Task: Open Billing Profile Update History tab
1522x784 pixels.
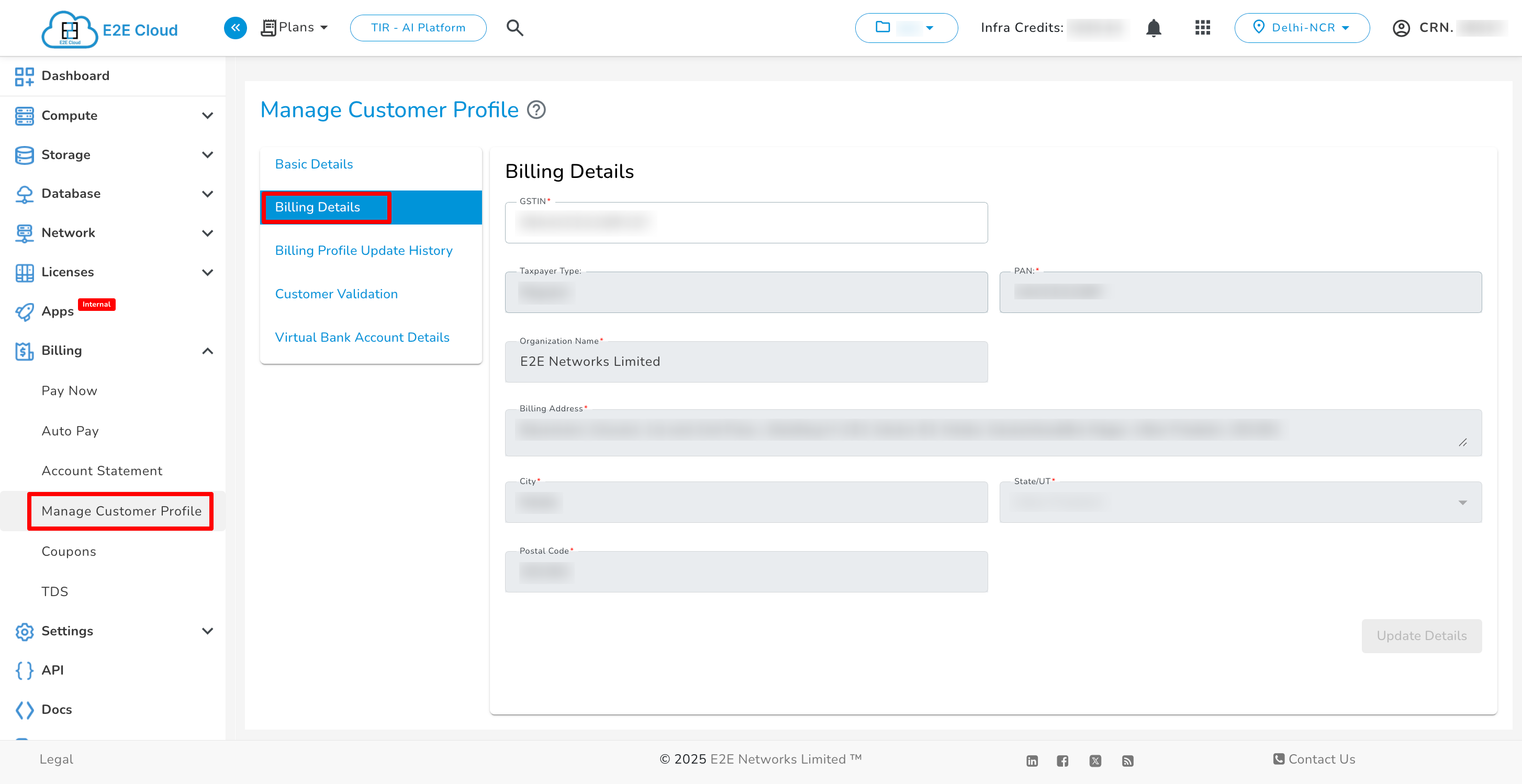Action: pos(371,251)
